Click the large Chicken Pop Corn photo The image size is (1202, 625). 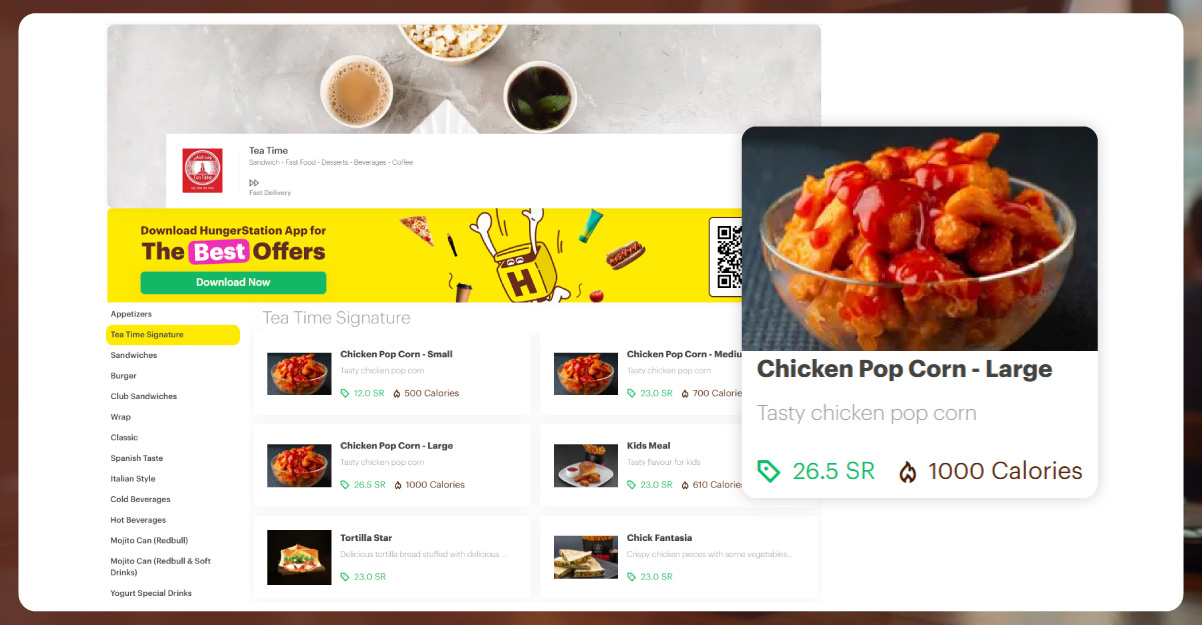920,239
